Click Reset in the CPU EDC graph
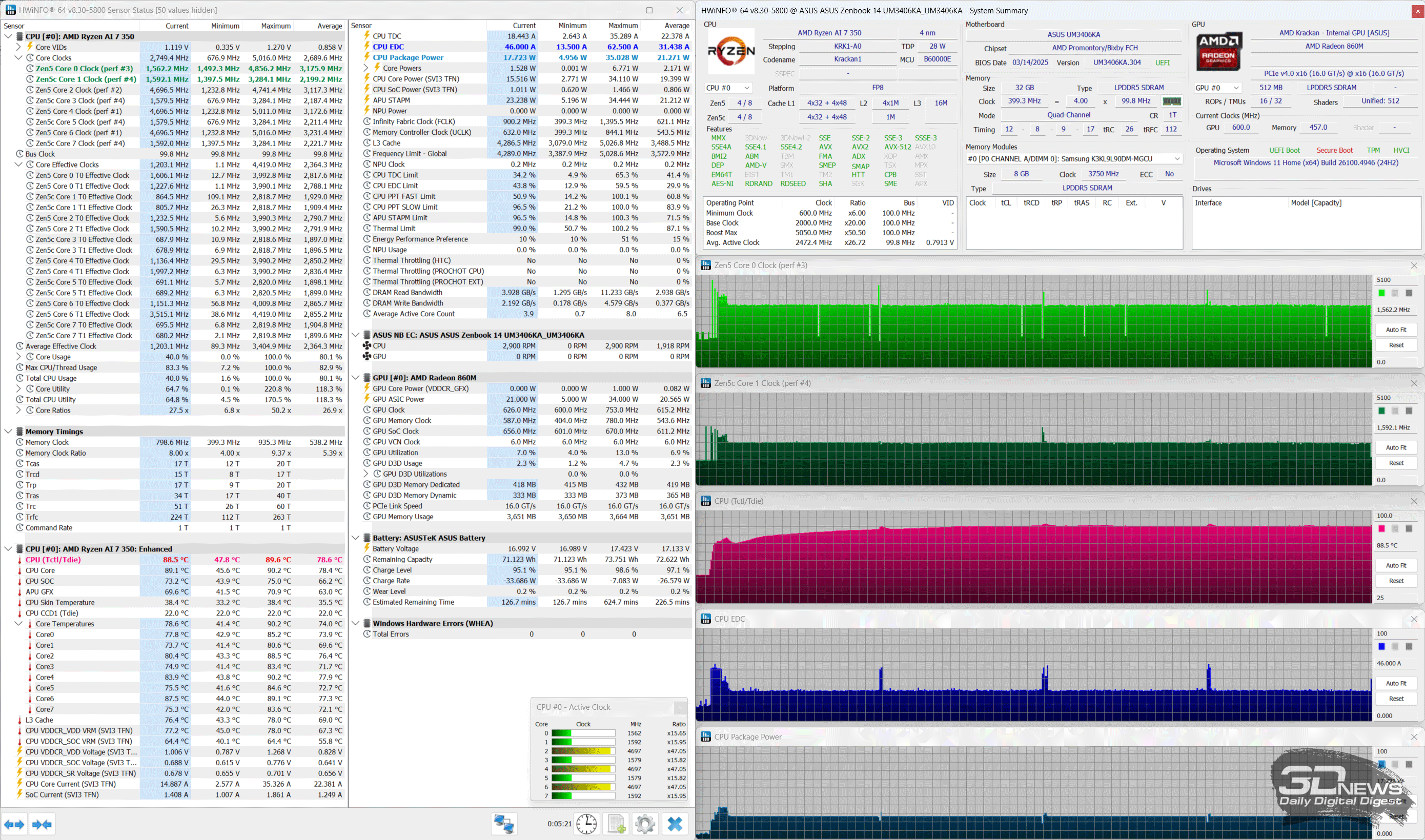 1396,699
